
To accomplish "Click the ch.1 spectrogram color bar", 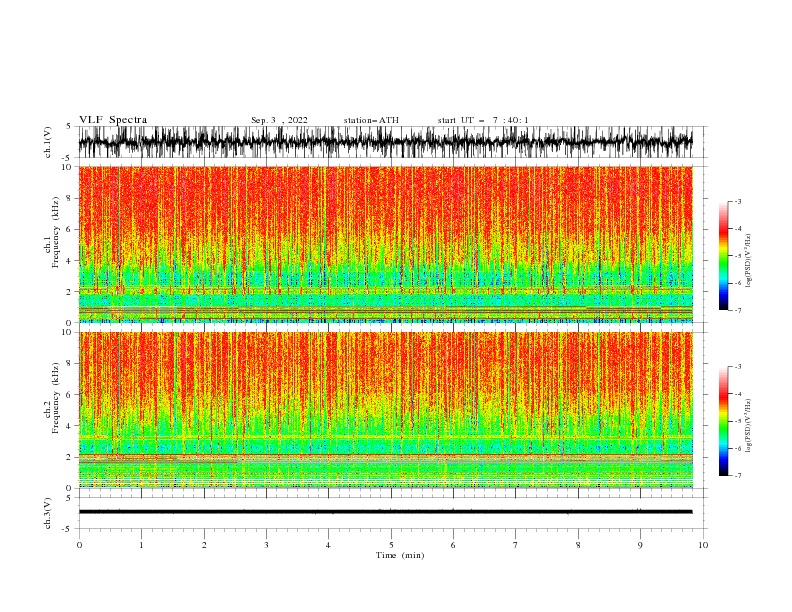I will tap(723, 256).
